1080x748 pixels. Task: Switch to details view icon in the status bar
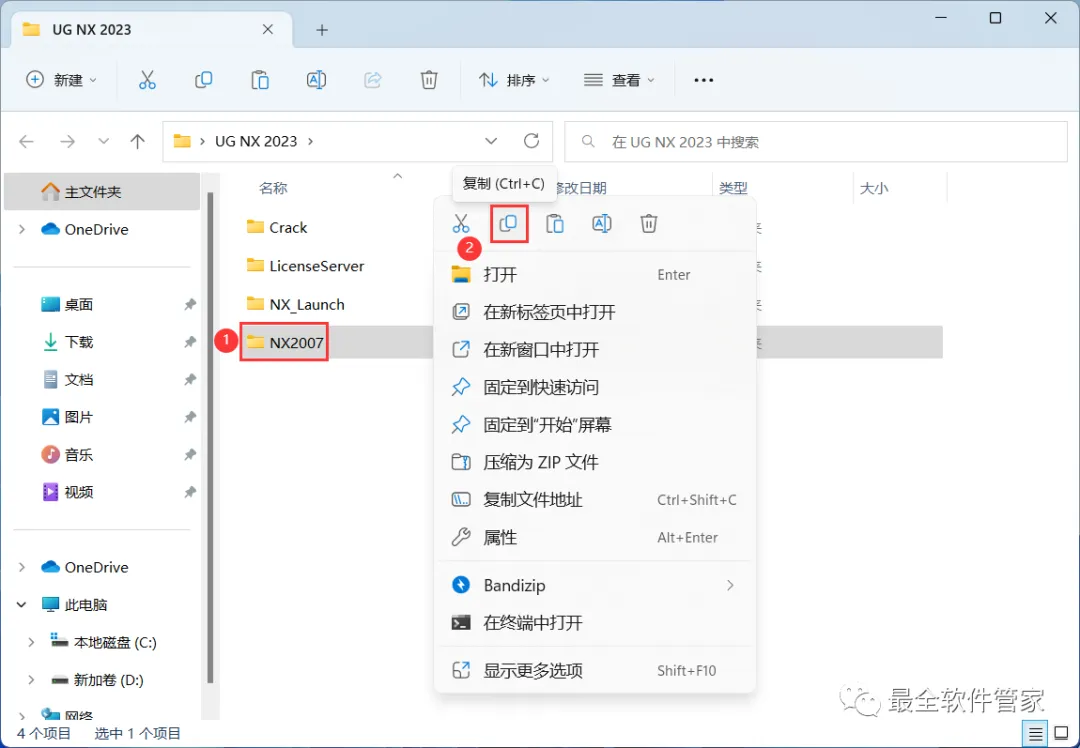tap(1035, 734)
